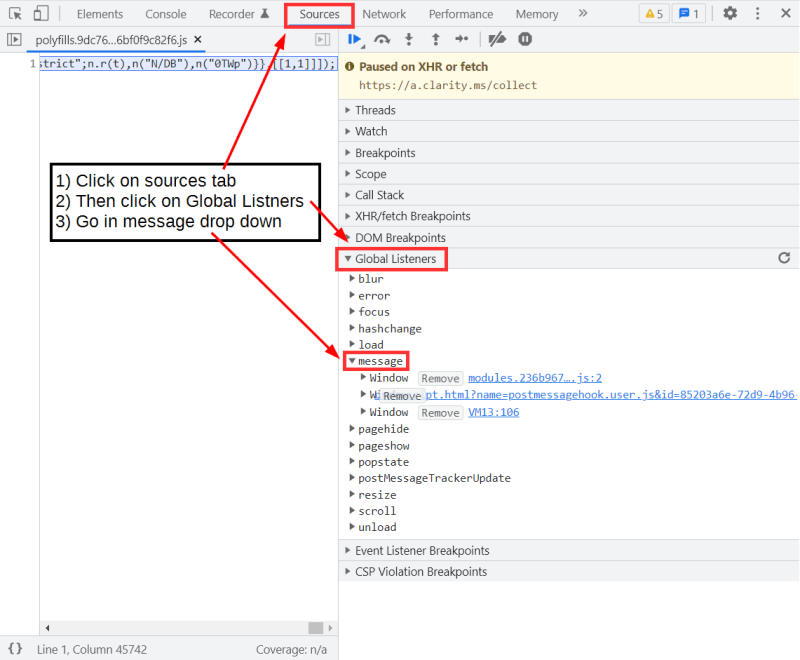Image resolution: width=800 pixels, height=660 pixels.
Task: Expand the Breakpoints section
Action: pyautogui.click(x=569, y=153)
